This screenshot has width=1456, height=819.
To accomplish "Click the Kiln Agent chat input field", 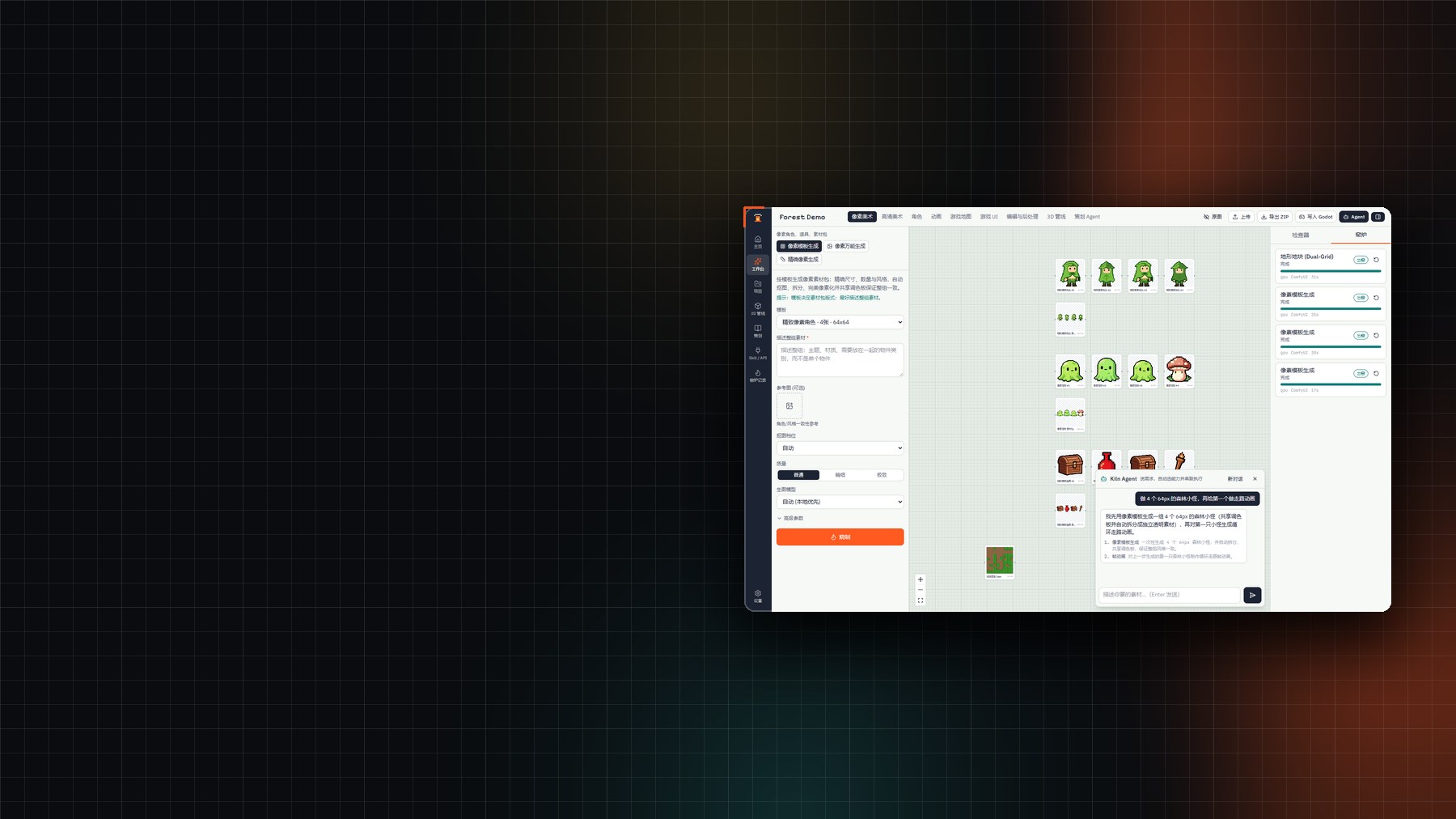I will pyautogui.click(x=1170, y=595).
